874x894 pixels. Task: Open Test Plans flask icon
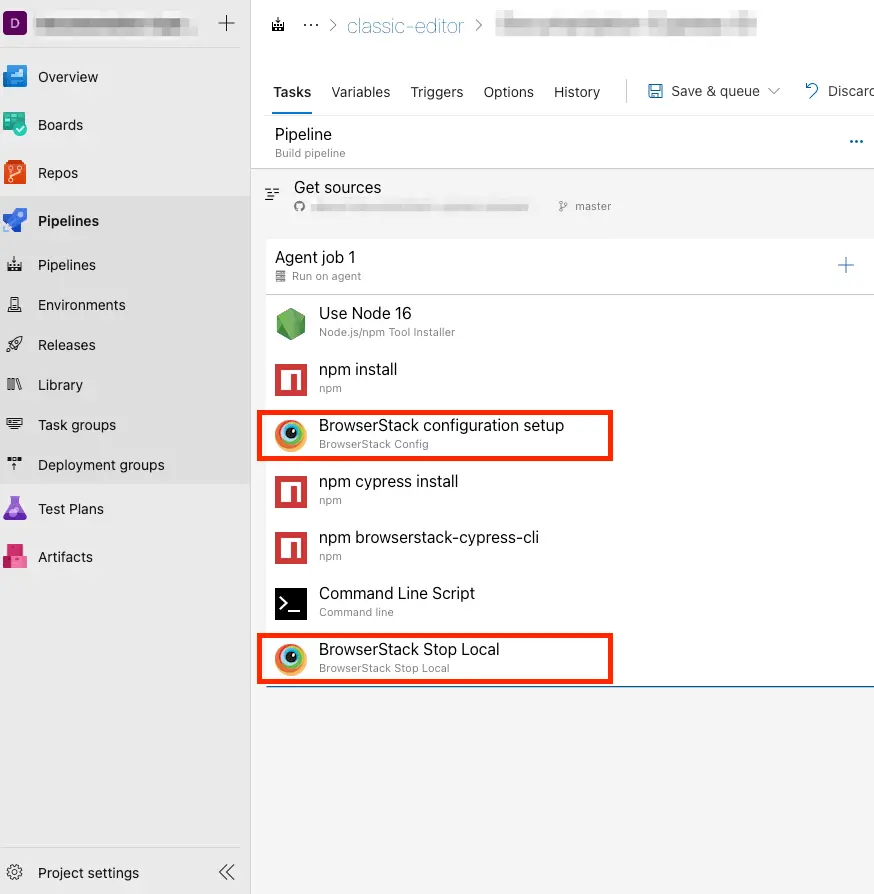tap(15, 509)
